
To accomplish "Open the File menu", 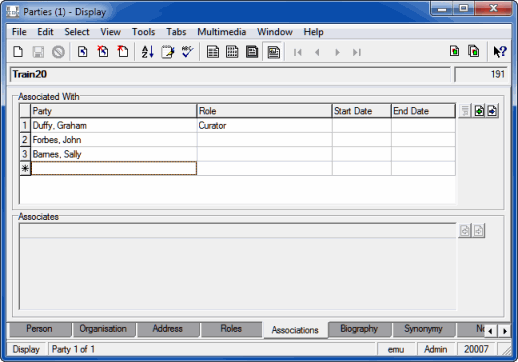I will pyautogui.click(x=19, y=32).
